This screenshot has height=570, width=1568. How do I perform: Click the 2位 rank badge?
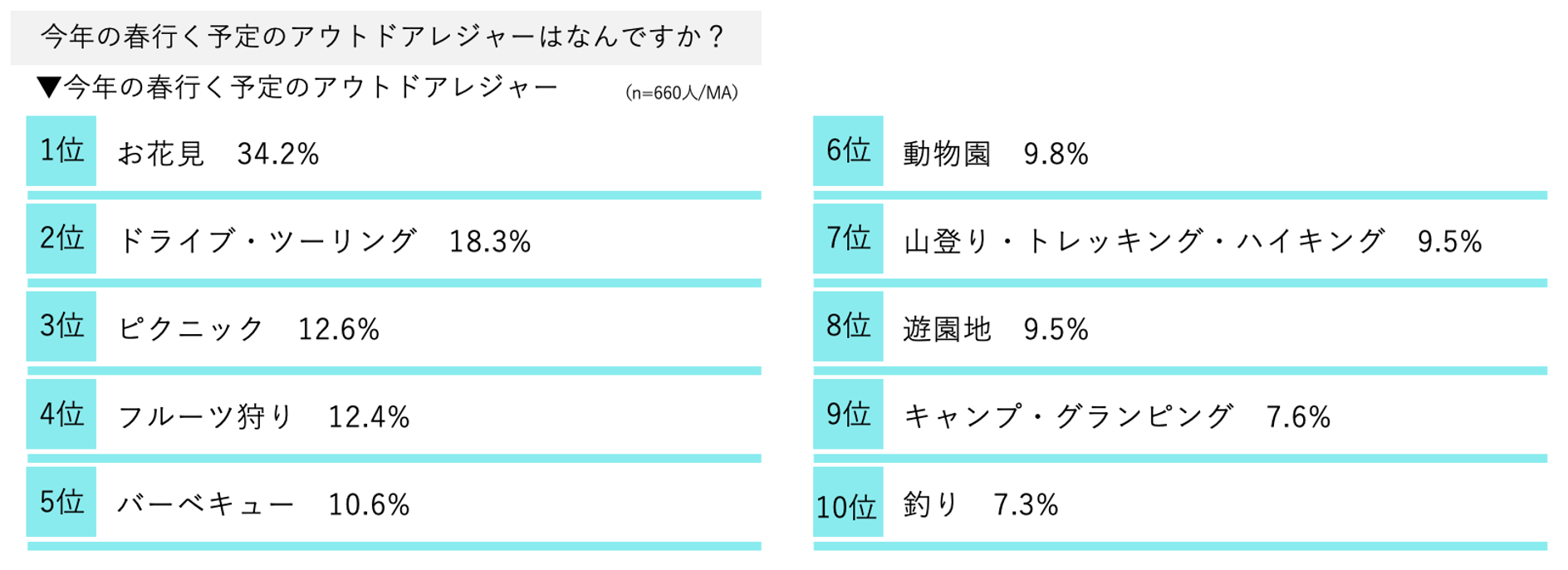pos(61,238)
